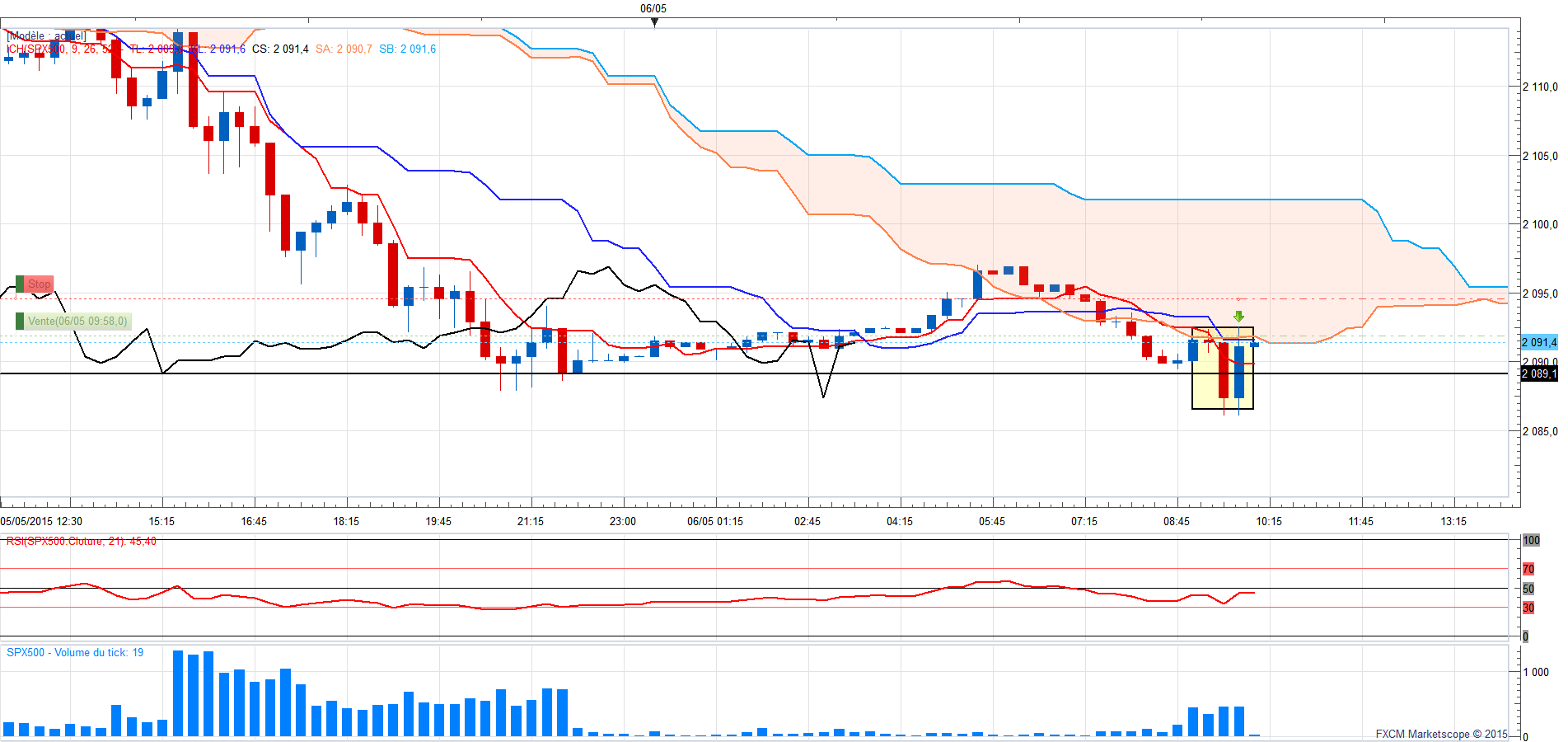
Task: Select the red Stop order label
Action: [x=39, y=284]
